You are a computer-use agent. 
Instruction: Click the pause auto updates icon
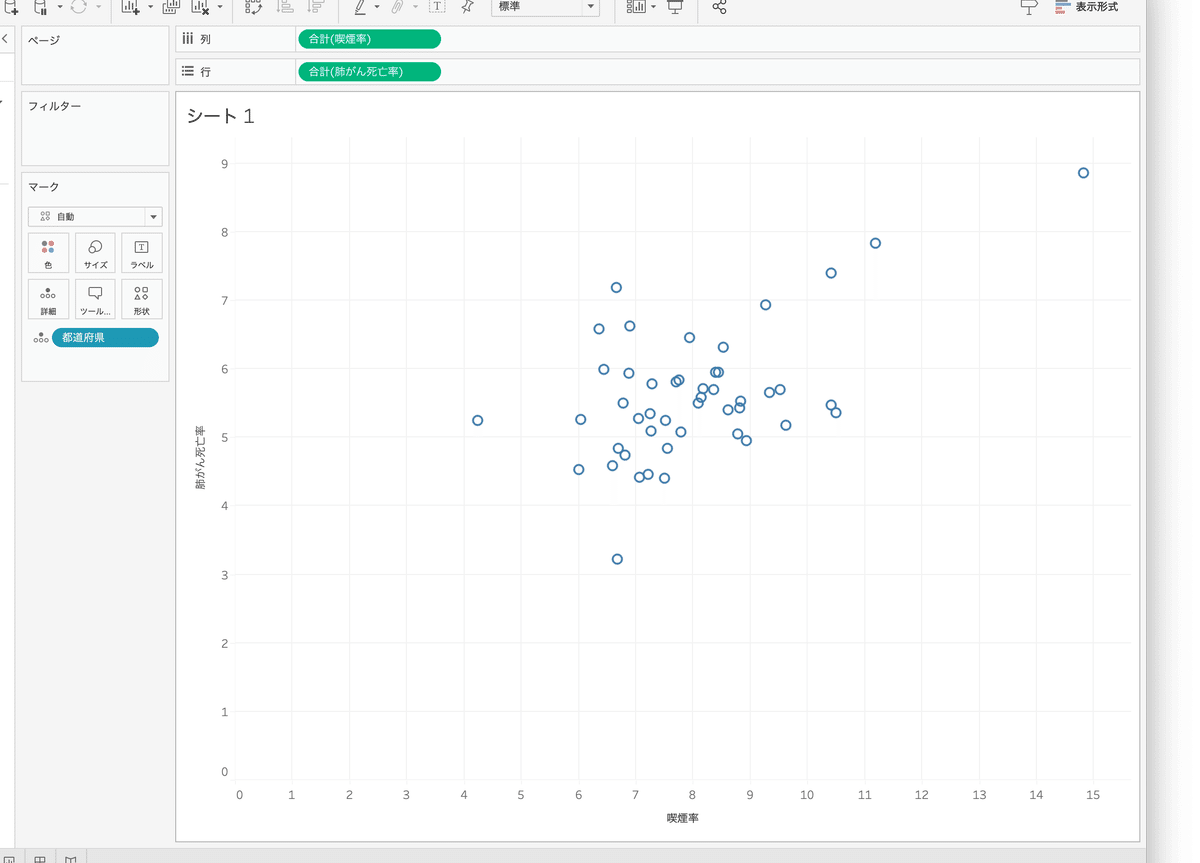(41, 7)
